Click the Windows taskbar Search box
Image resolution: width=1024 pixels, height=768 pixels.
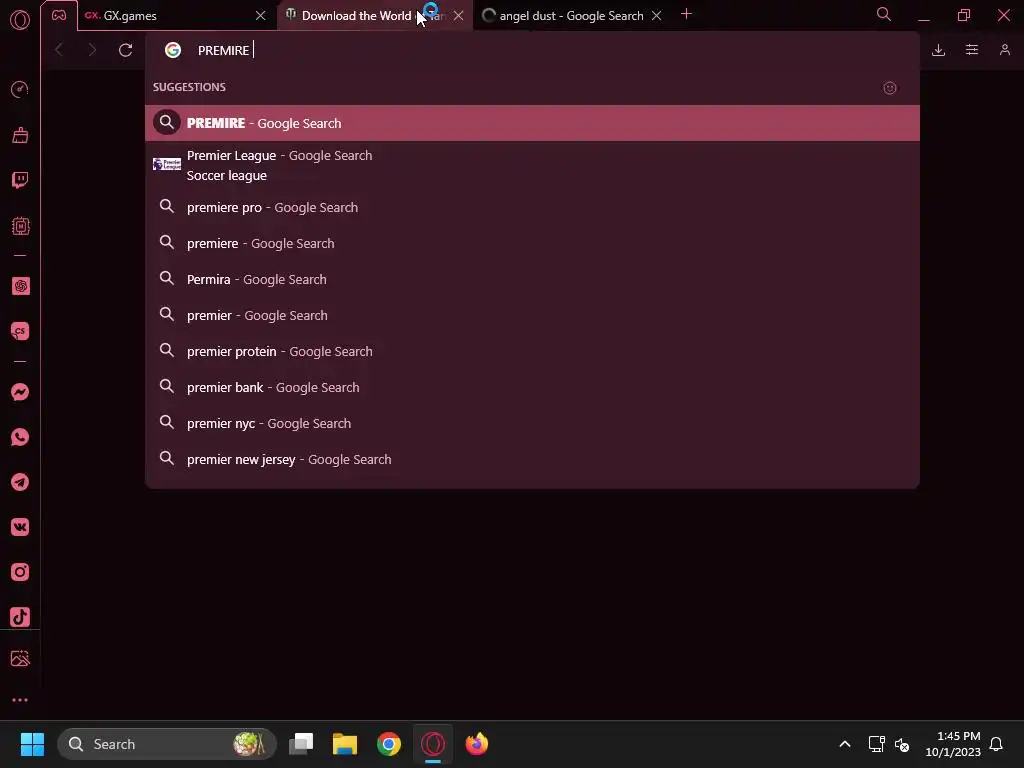(x=167, y=744)
